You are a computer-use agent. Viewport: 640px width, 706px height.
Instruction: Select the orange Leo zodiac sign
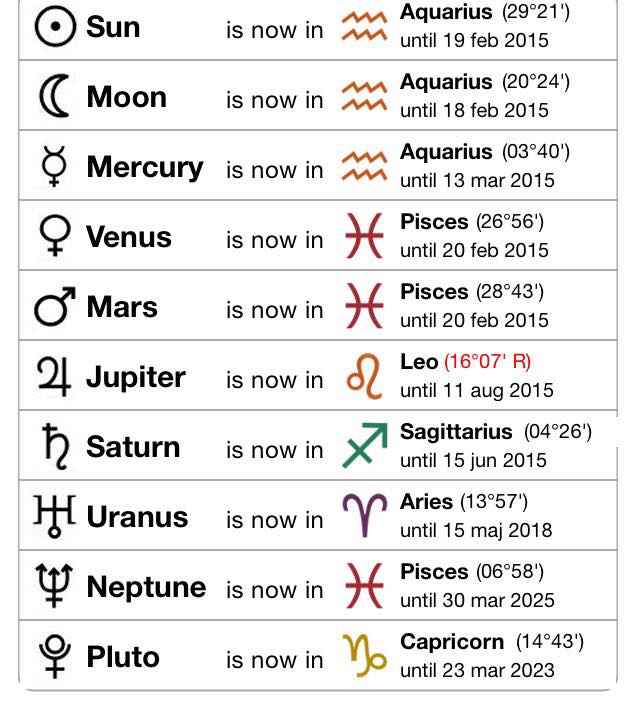pyautogui.click(x=364, y=376)
